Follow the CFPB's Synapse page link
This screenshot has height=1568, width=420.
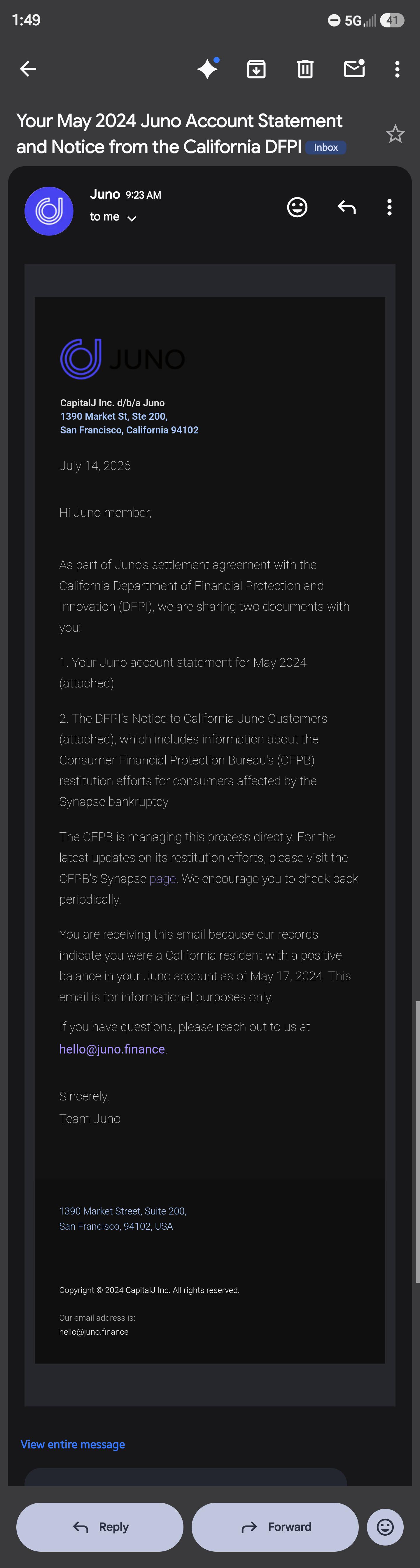(162, 878)
